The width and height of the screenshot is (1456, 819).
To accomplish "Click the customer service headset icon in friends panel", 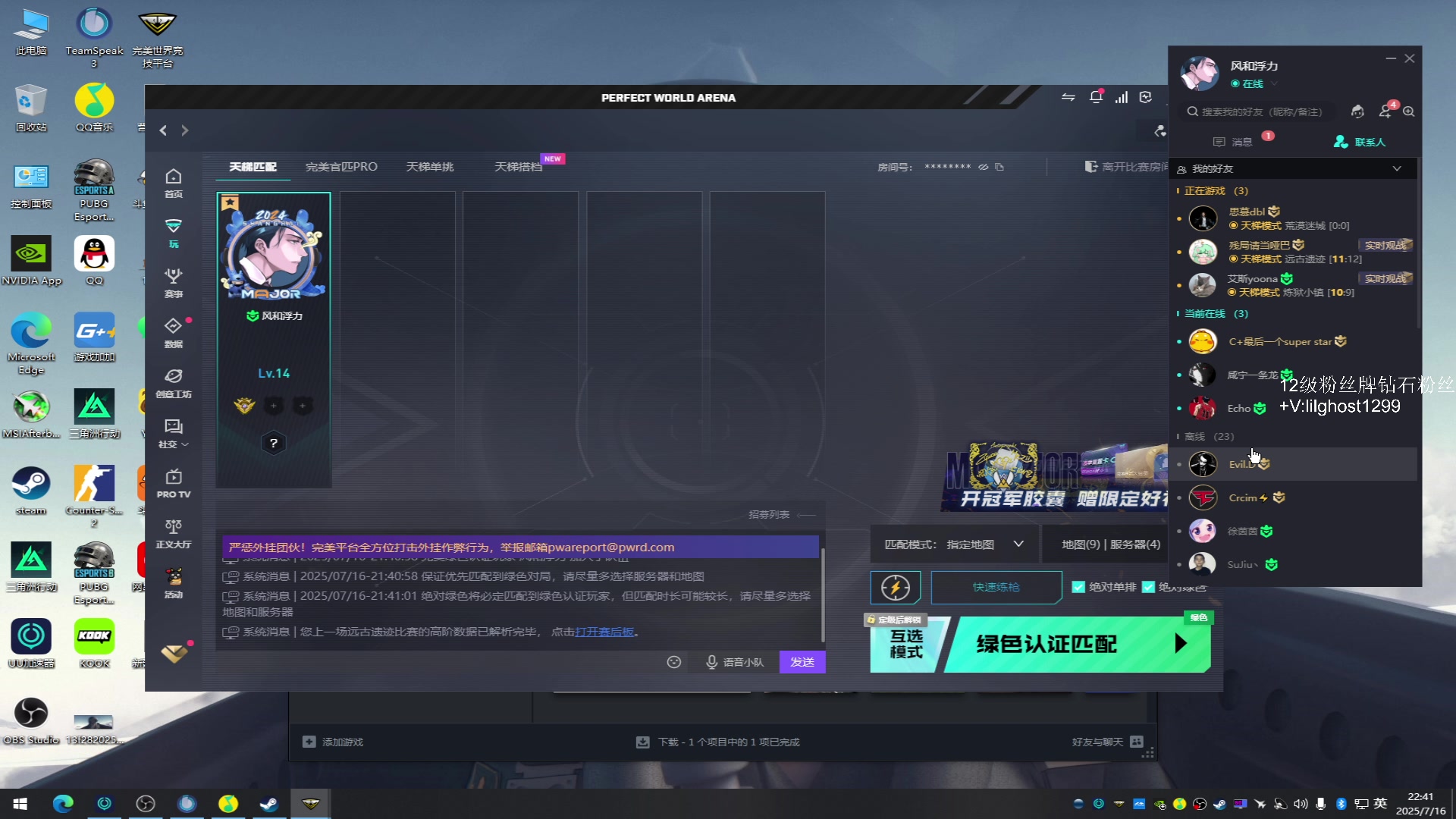I will pyautogui.click(x=1358, y=111).
